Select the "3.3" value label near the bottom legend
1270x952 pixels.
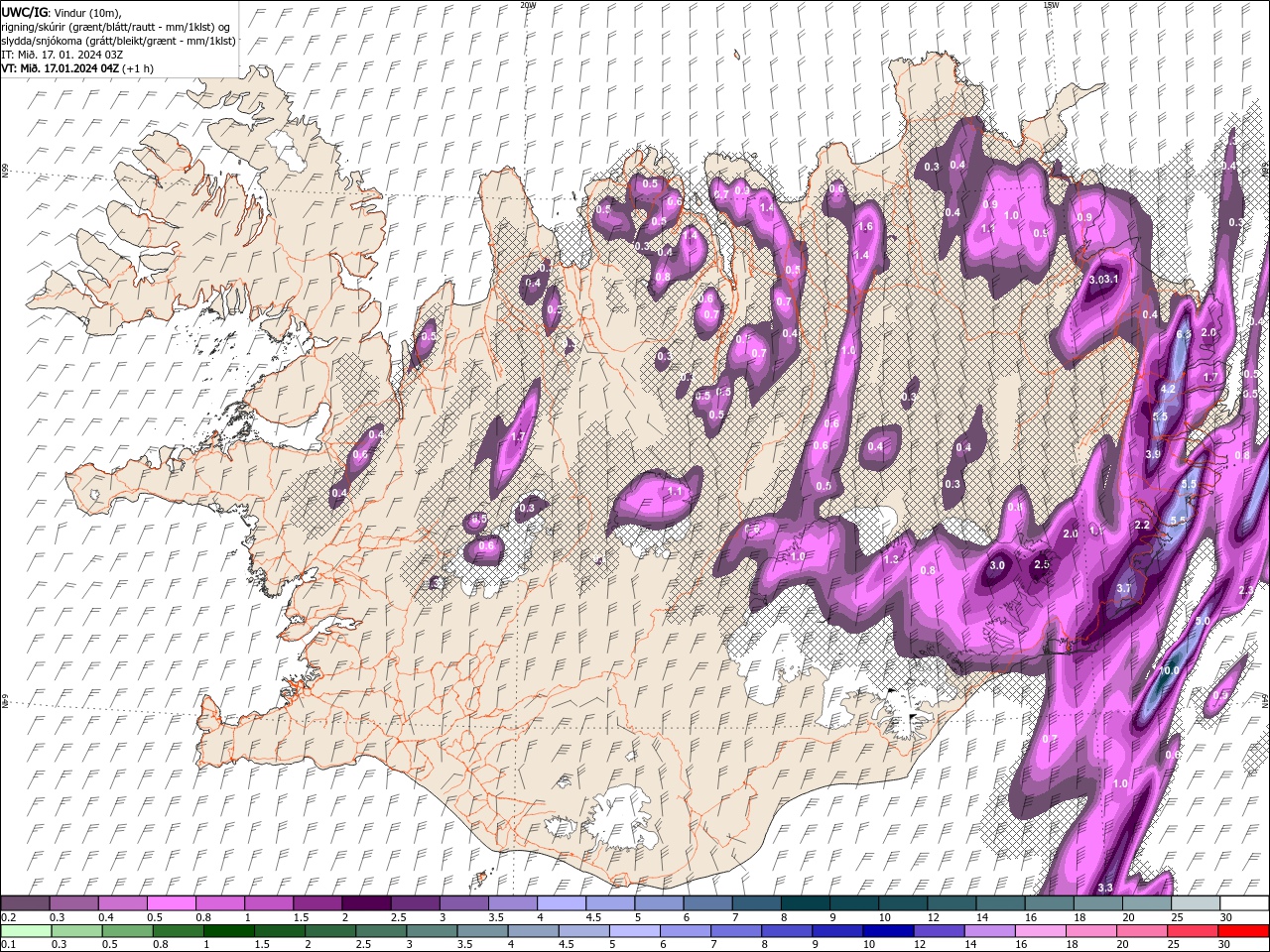tap(1105, 887)
